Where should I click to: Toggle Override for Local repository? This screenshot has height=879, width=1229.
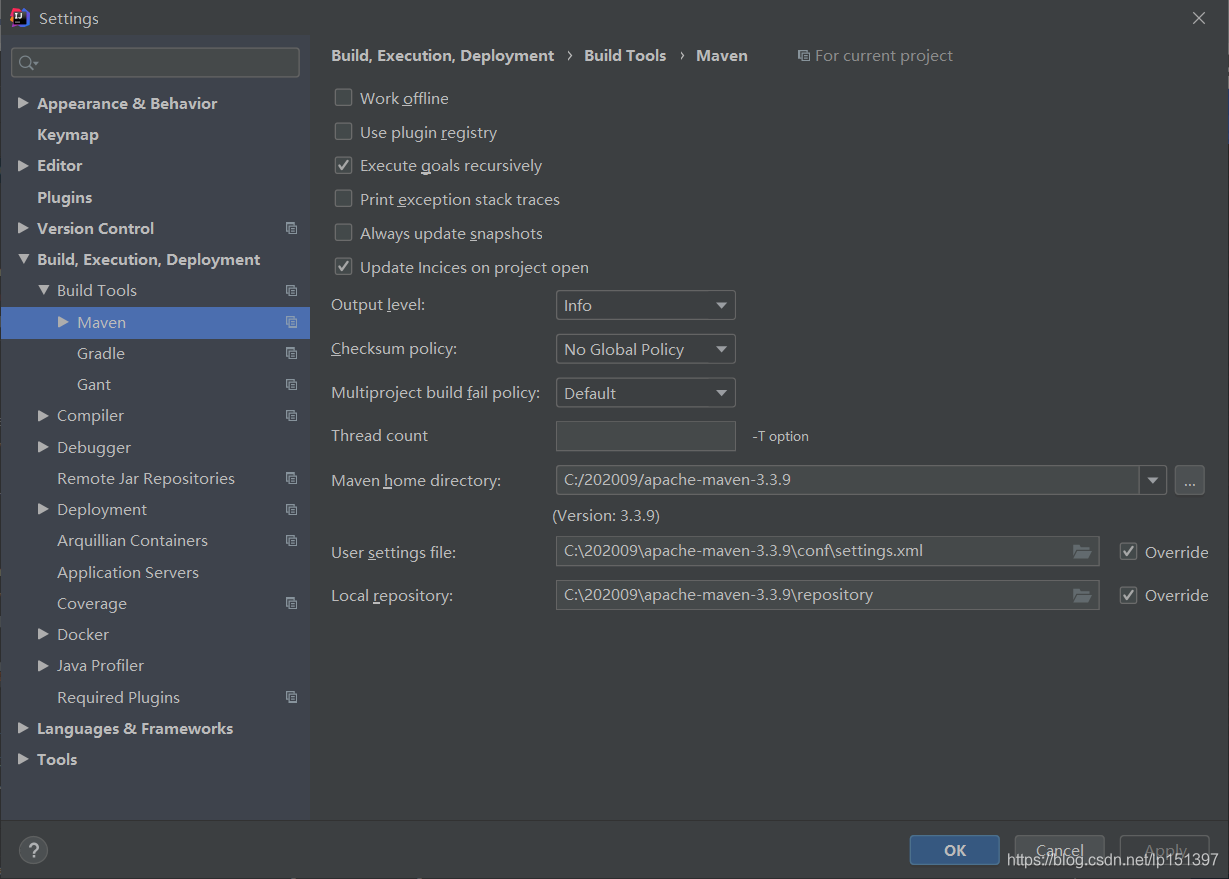pyautogui.click(x=1128, y=595)
